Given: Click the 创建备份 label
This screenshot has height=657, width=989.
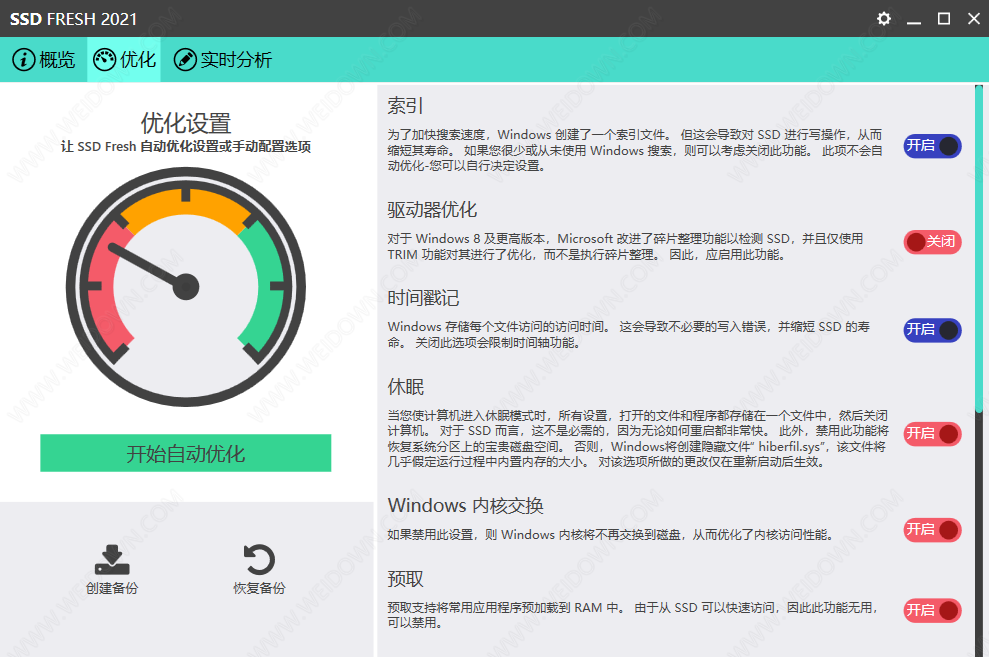Looking at the screenshot, I should [112, 588].
